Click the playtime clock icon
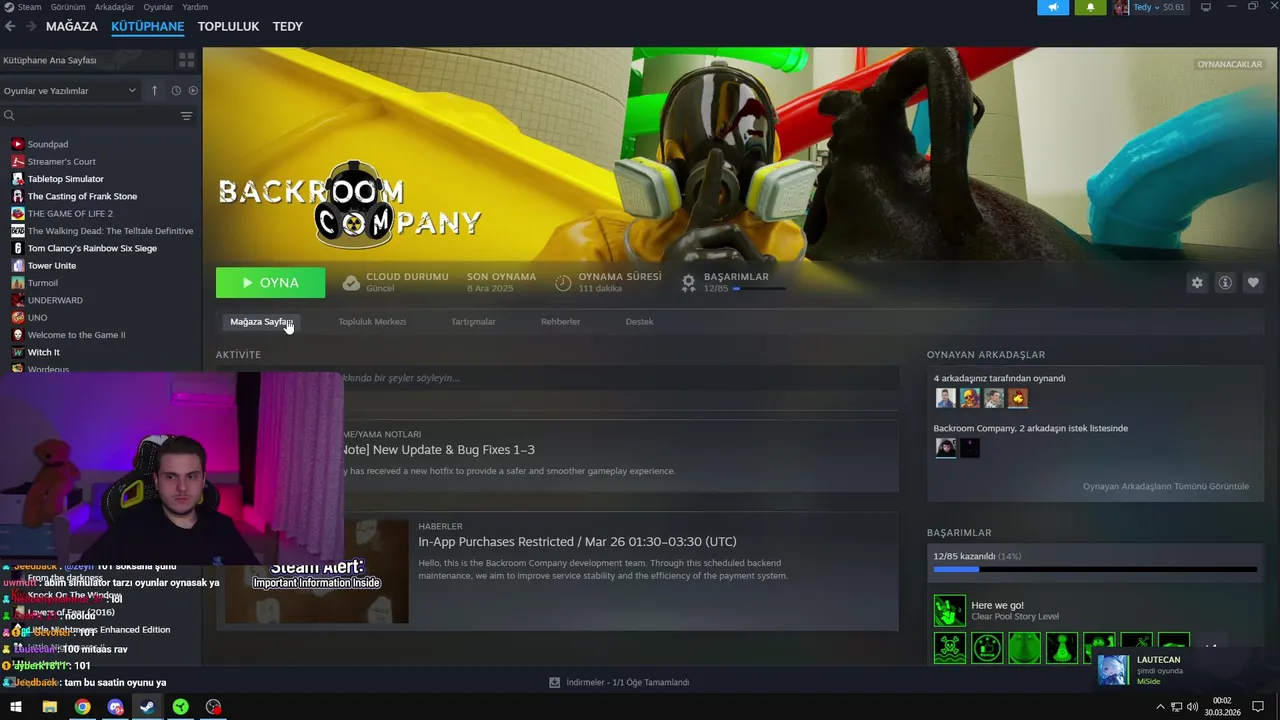 [x=563, y=283]
